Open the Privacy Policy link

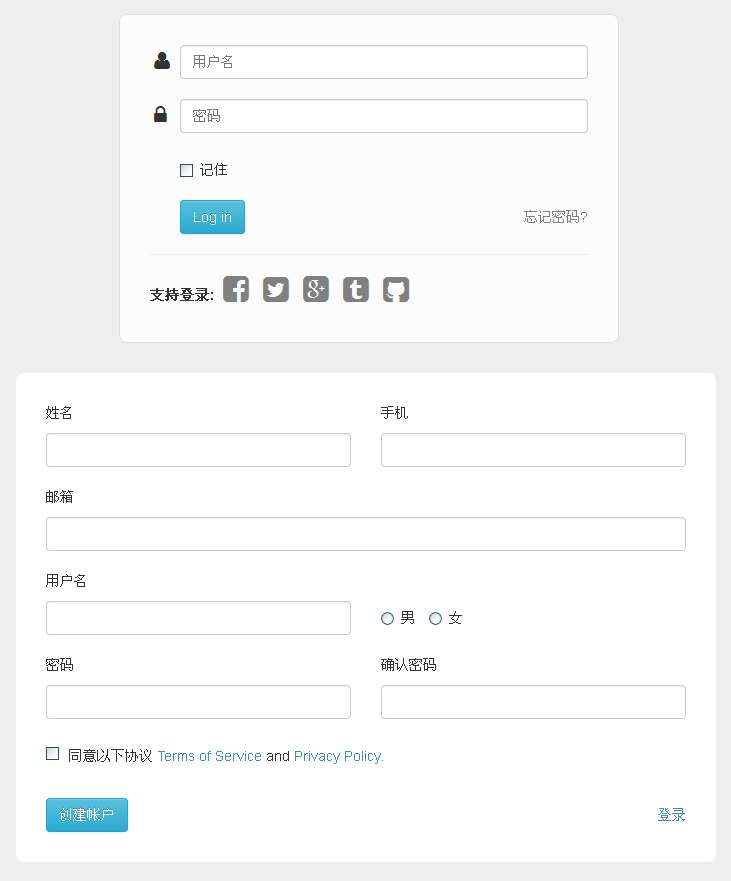point(338,756)
